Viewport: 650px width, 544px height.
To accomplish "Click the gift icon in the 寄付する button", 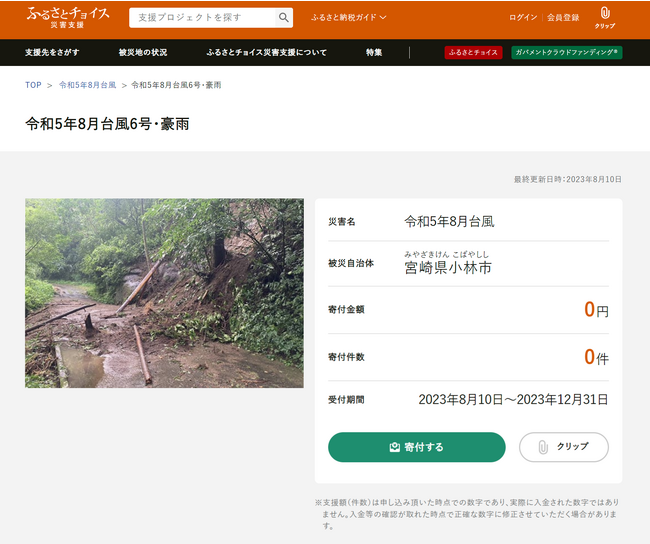I will pyautogui.click(x=394, y=447).
